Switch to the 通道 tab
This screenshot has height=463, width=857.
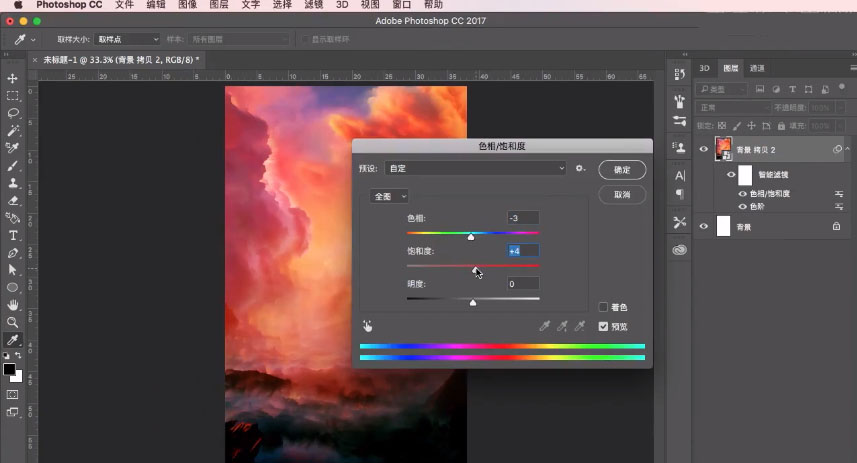pos(757,68)
